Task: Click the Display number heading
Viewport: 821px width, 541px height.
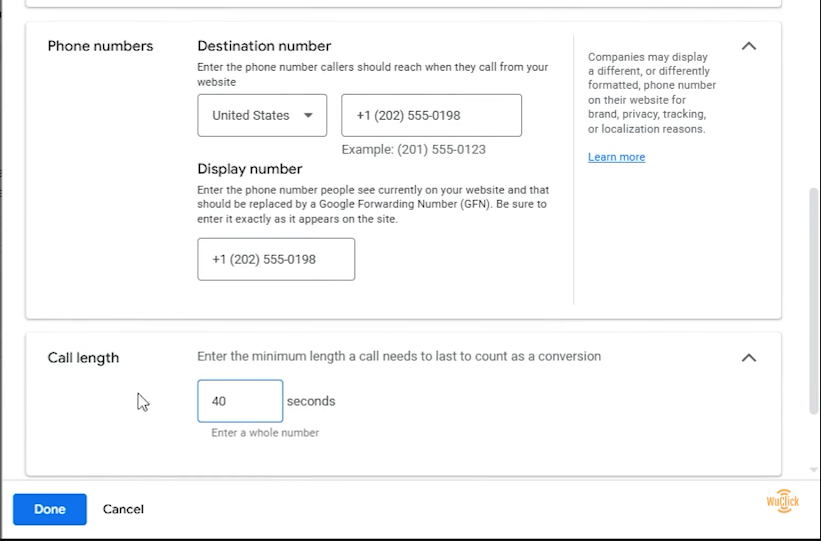Action: 250,169
